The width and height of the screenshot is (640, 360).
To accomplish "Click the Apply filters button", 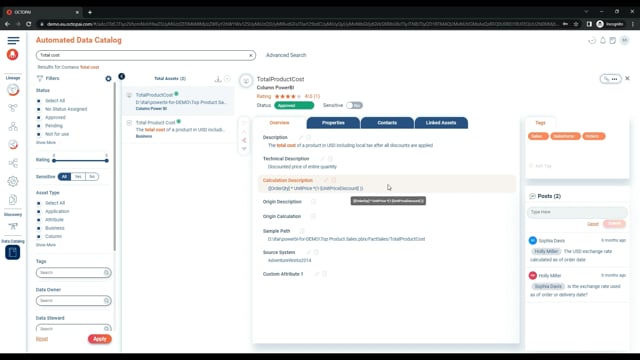I will tap(100, 339).
